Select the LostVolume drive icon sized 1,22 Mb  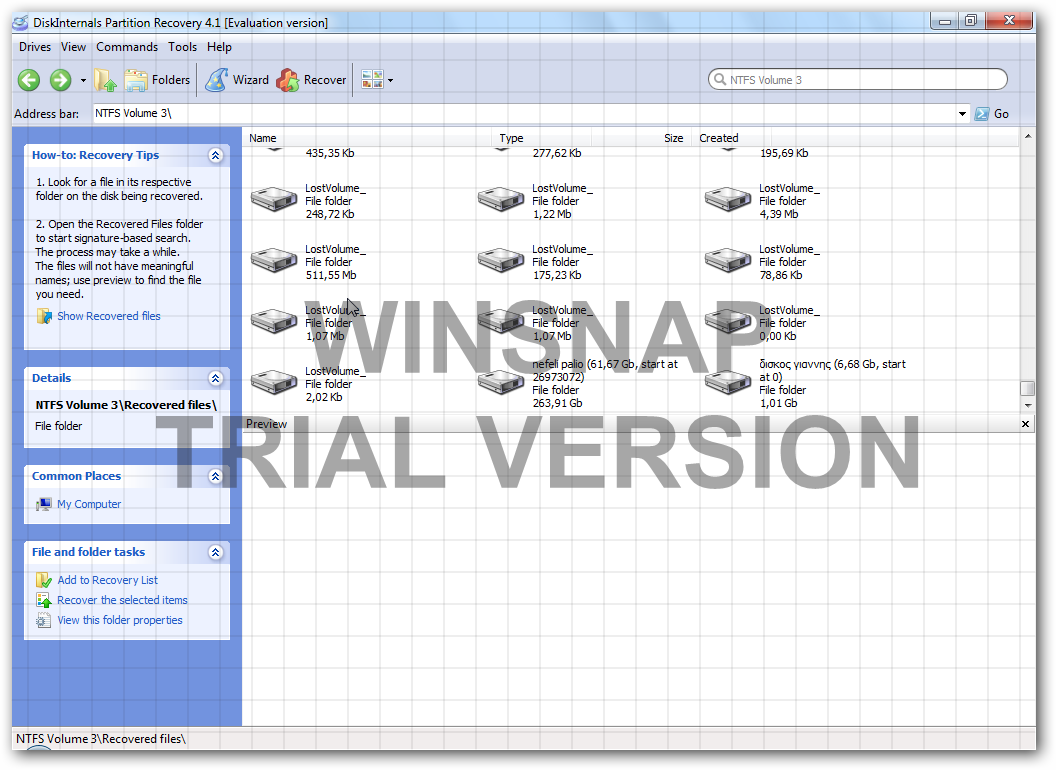pyautogui.click(x=501, y=199)
